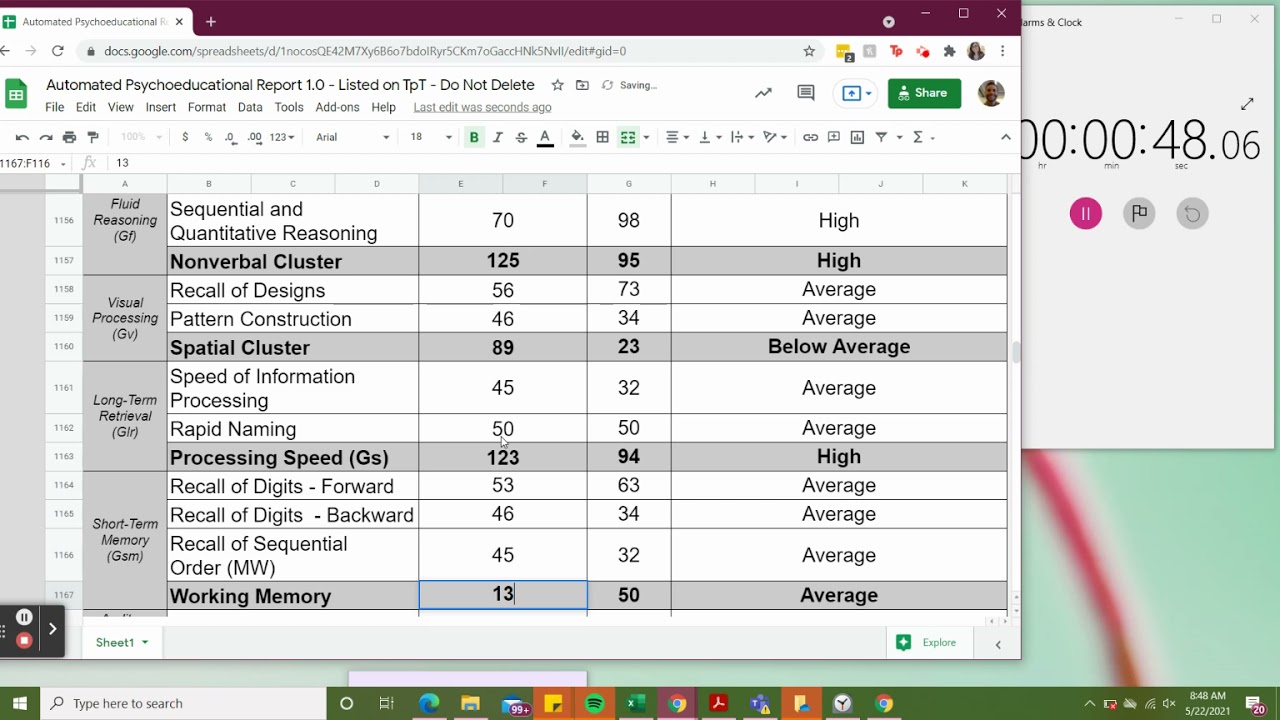The height and width of the screenshot is (720, 1280).
Task: Open horizontal align dropdown
Action: tap(678, 137)
